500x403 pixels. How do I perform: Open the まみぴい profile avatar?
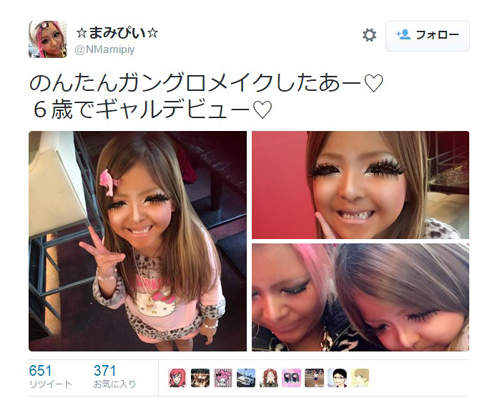tap(48, 39)
